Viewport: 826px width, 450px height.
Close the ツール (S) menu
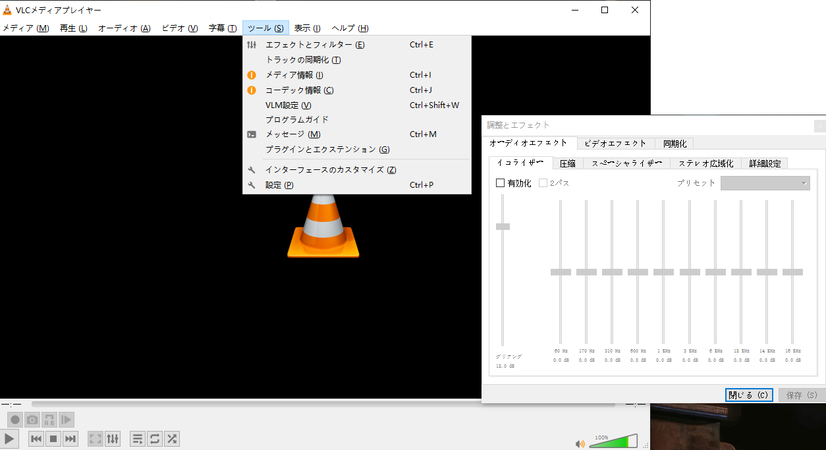(266, 28)
